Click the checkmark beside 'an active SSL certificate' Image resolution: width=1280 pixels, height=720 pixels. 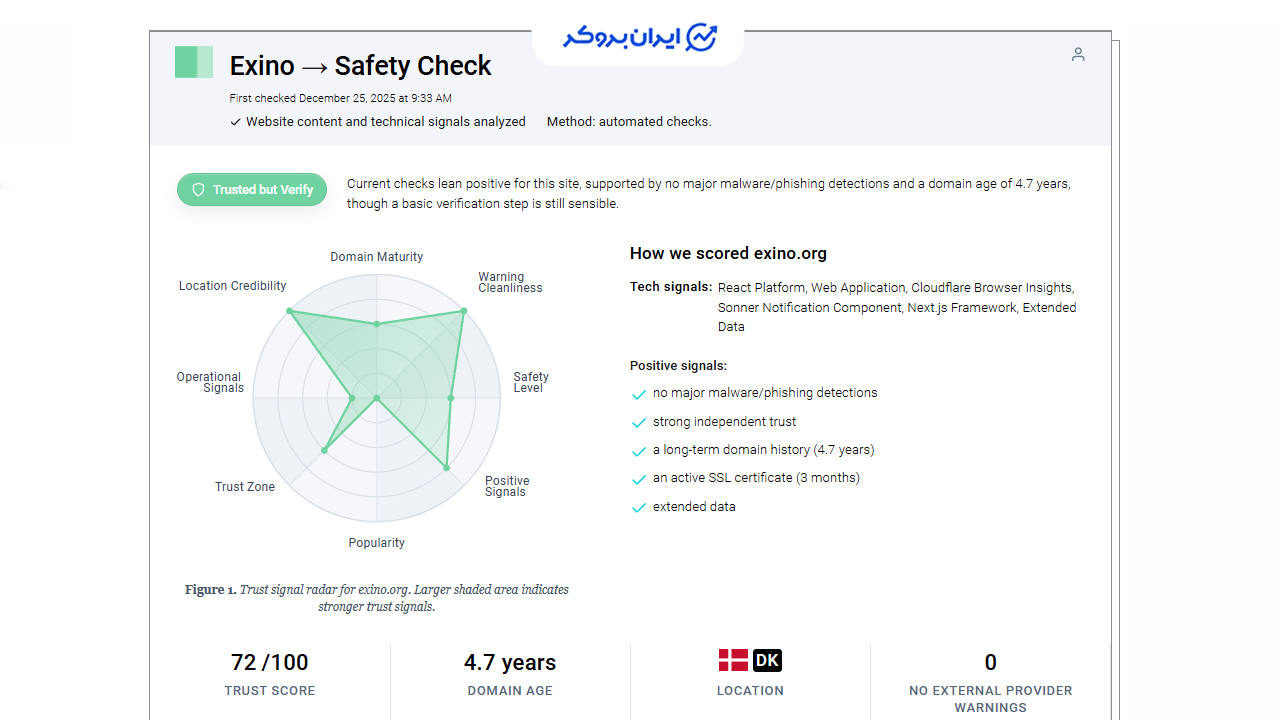click(x=639, y=479)
